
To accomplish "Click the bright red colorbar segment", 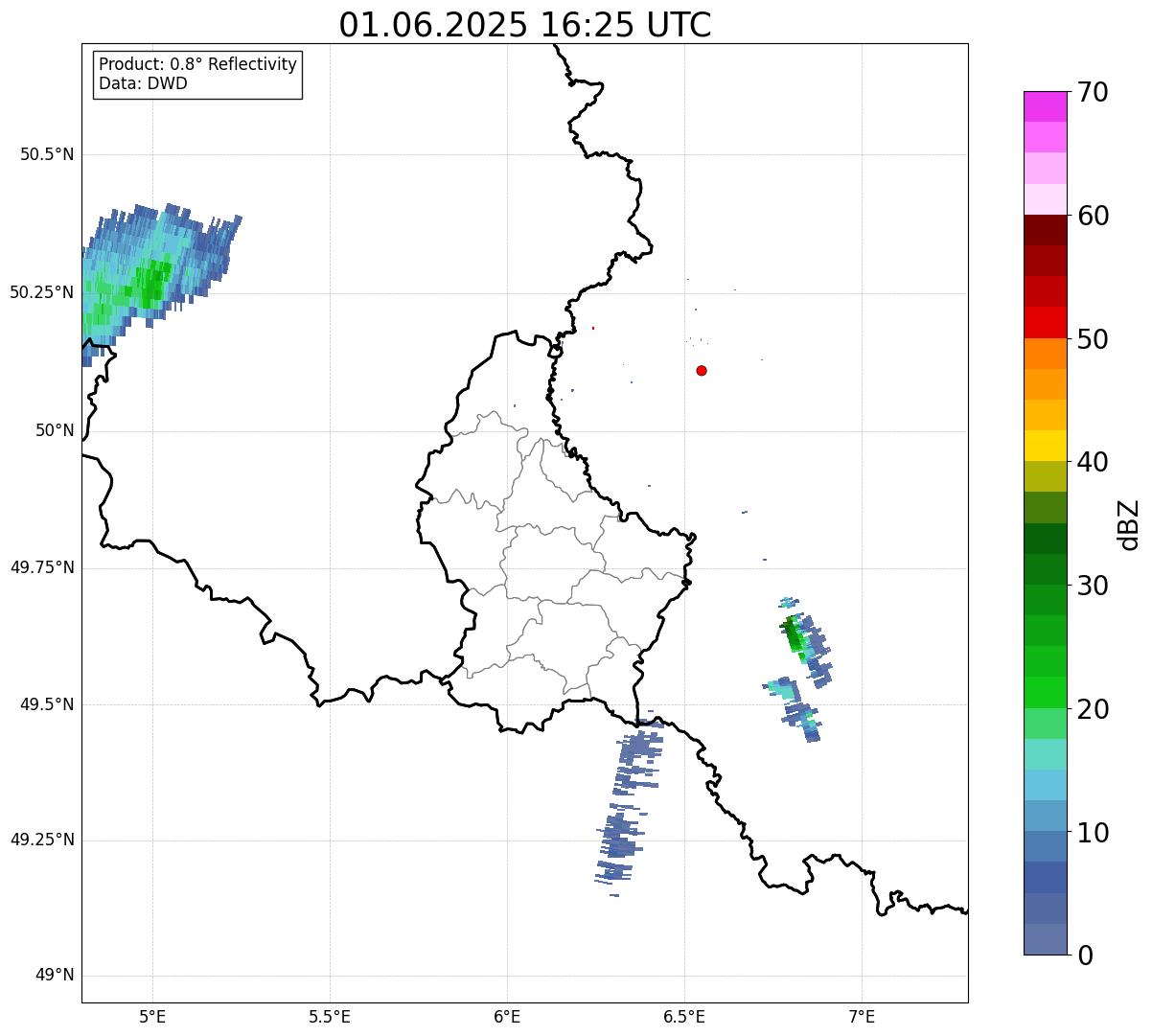I will point(1045,322).
